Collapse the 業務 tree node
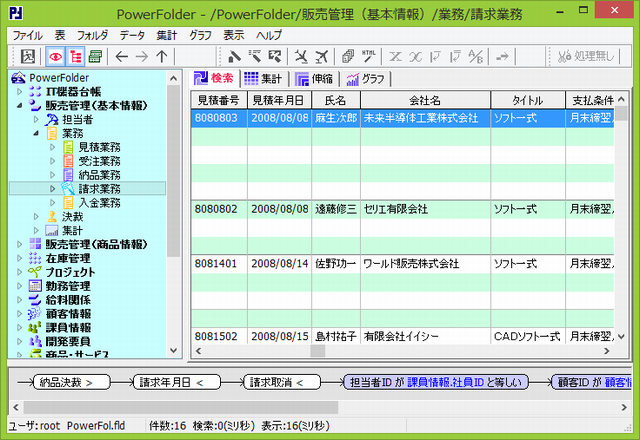The image size is (640, 440). 36,133
